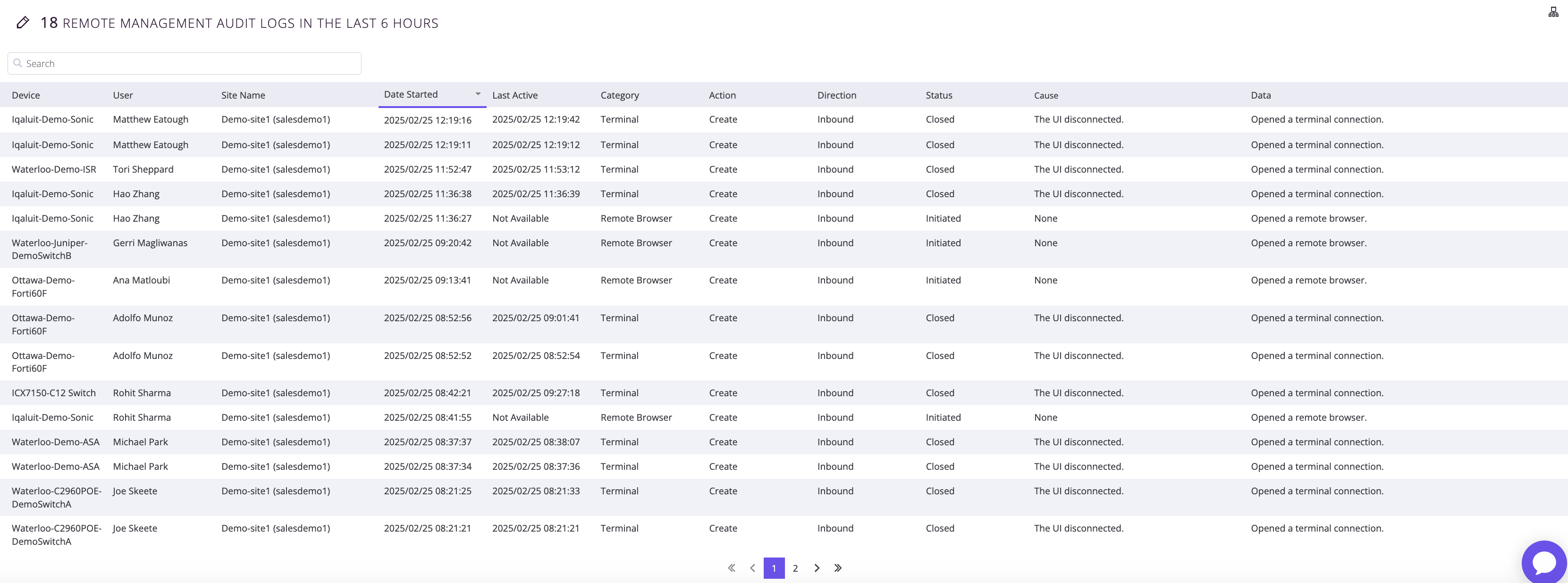Sort by Site Name column header
The image size is (1568, 583).
[x=243, y=95]
